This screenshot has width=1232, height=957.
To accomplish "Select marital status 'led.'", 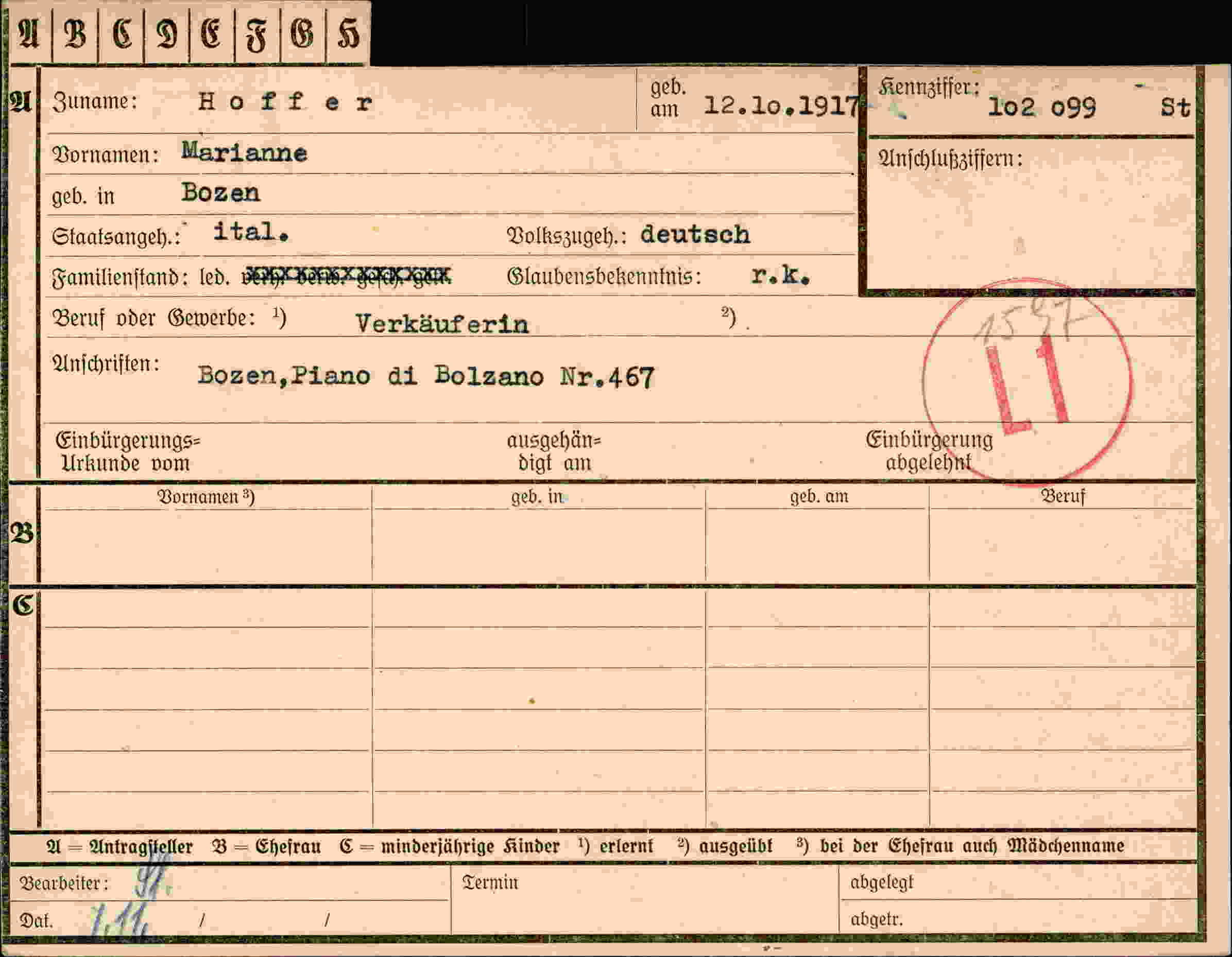I will [x=214, y=277].
